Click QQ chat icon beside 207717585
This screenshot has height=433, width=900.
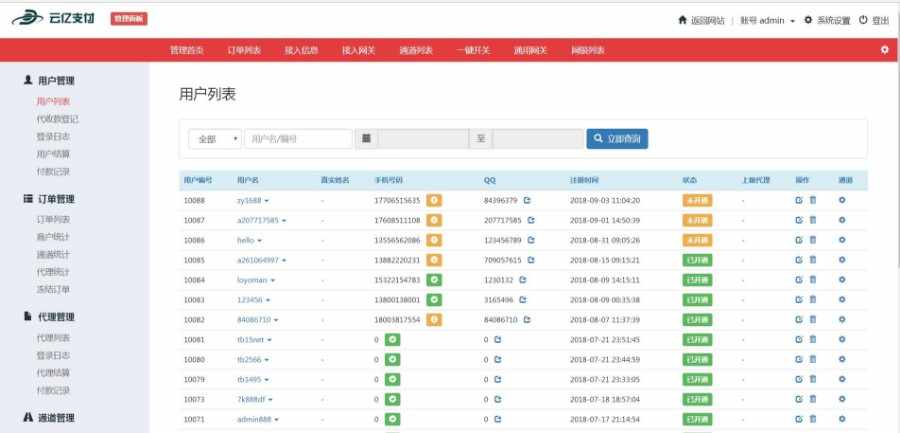(x=531, y=220)
